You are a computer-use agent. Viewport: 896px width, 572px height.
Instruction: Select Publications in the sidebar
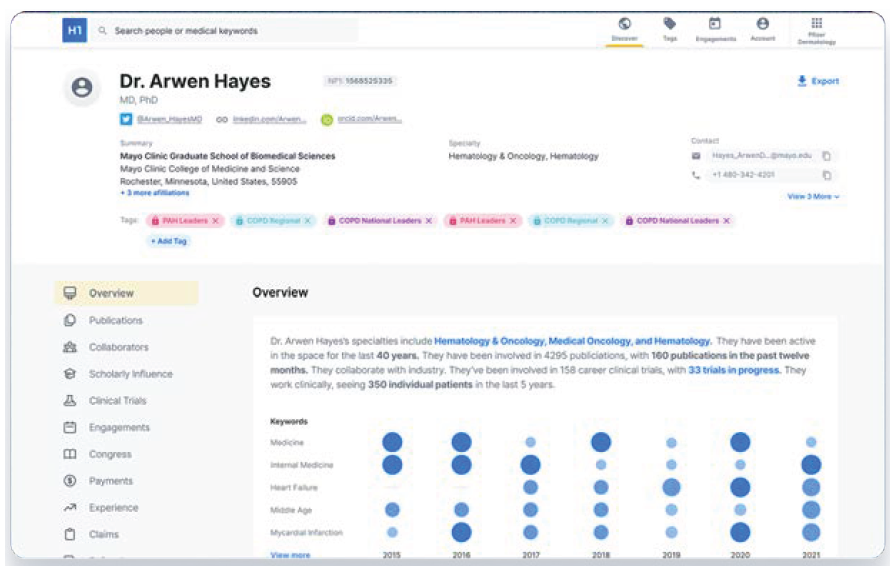pos(115,321)
